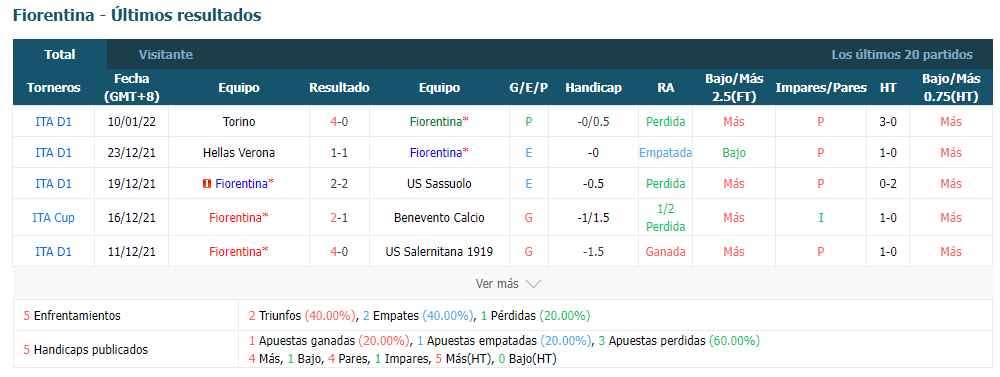The image size is (1000, 377).
Task: Select the Total tab
Action: coord(60,55)
